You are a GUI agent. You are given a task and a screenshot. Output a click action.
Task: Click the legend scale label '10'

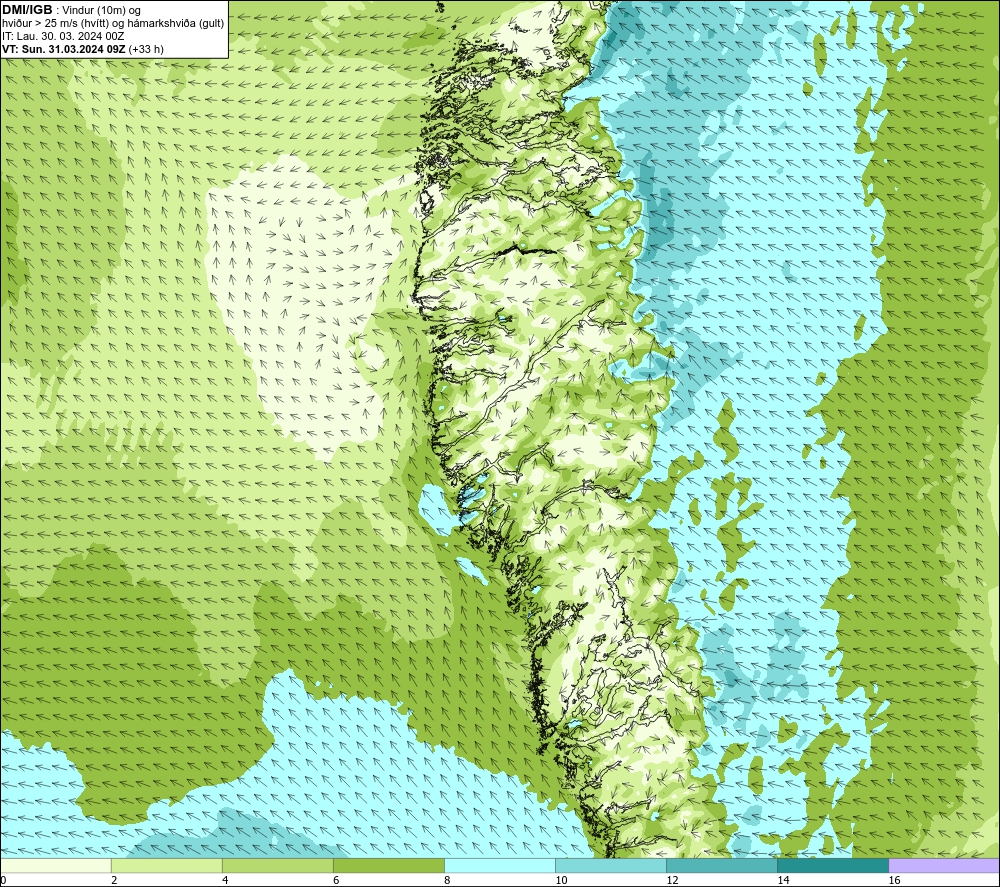tap(561, 880)
